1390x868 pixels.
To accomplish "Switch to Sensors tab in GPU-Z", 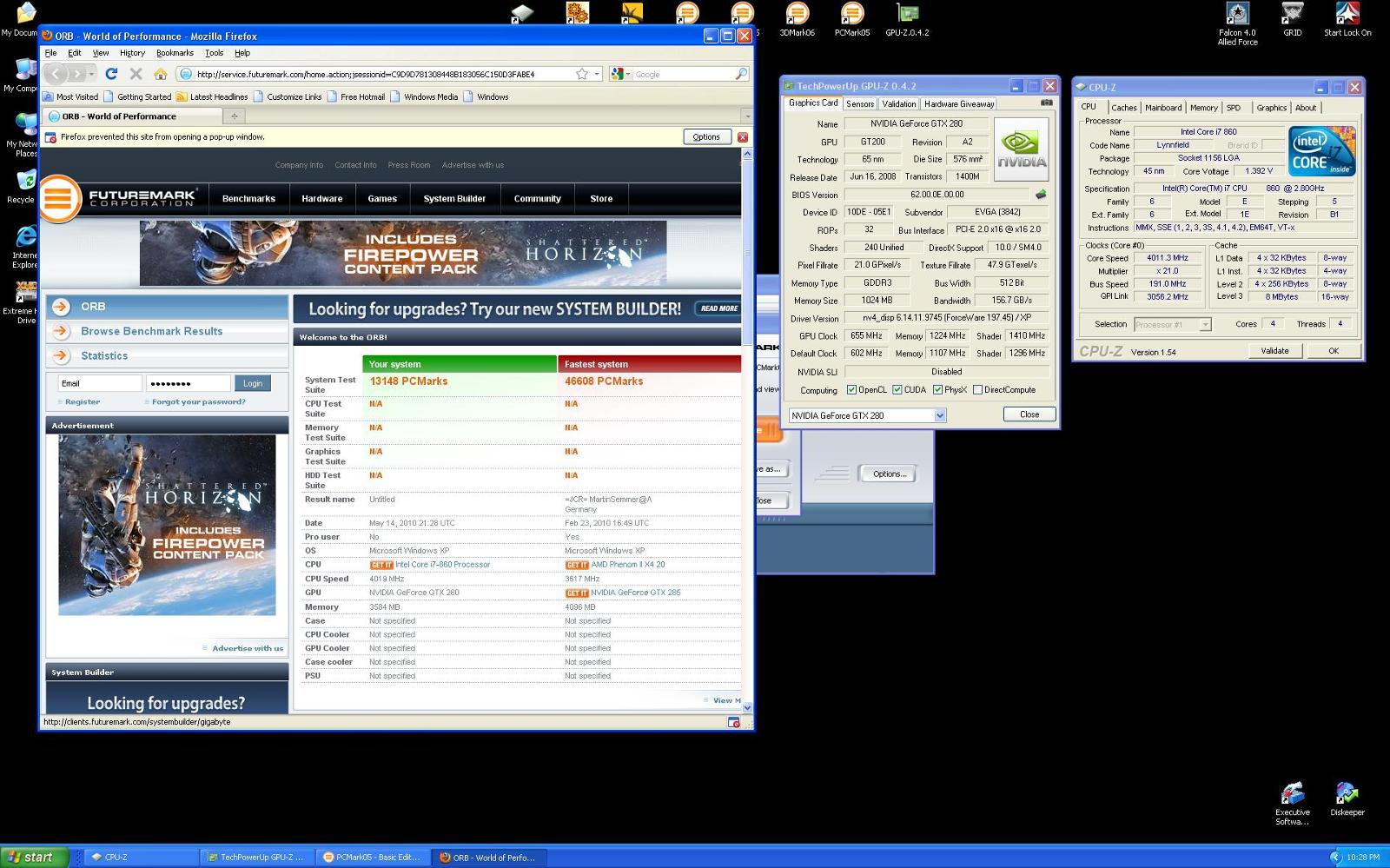I will [x=860, y=103].
